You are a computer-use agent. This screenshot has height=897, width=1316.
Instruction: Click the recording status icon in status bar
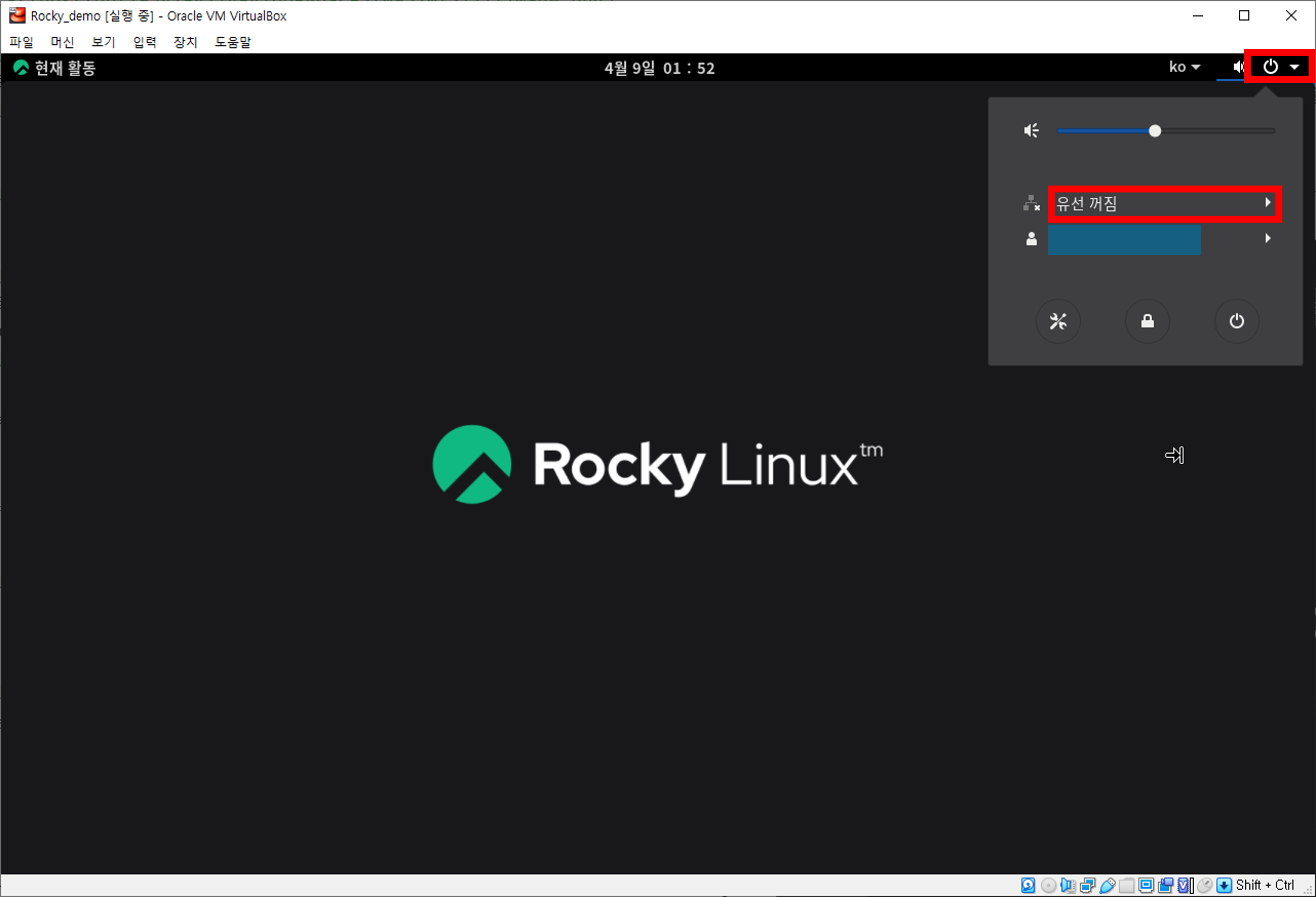1166,885
